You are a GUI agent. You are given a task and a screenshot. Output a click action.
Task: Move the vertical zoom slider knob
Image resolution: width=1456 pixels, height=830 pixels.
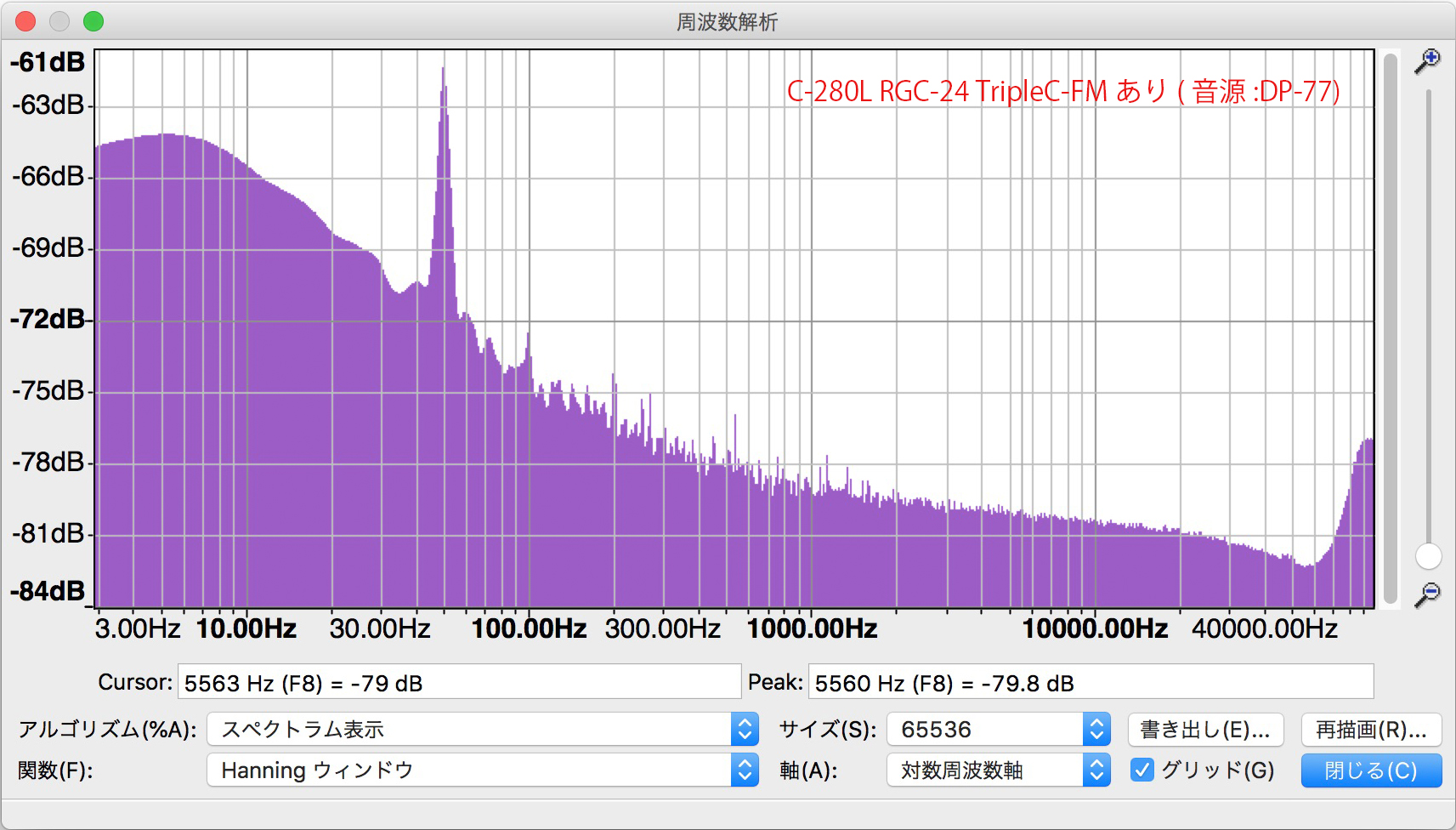1428,556
